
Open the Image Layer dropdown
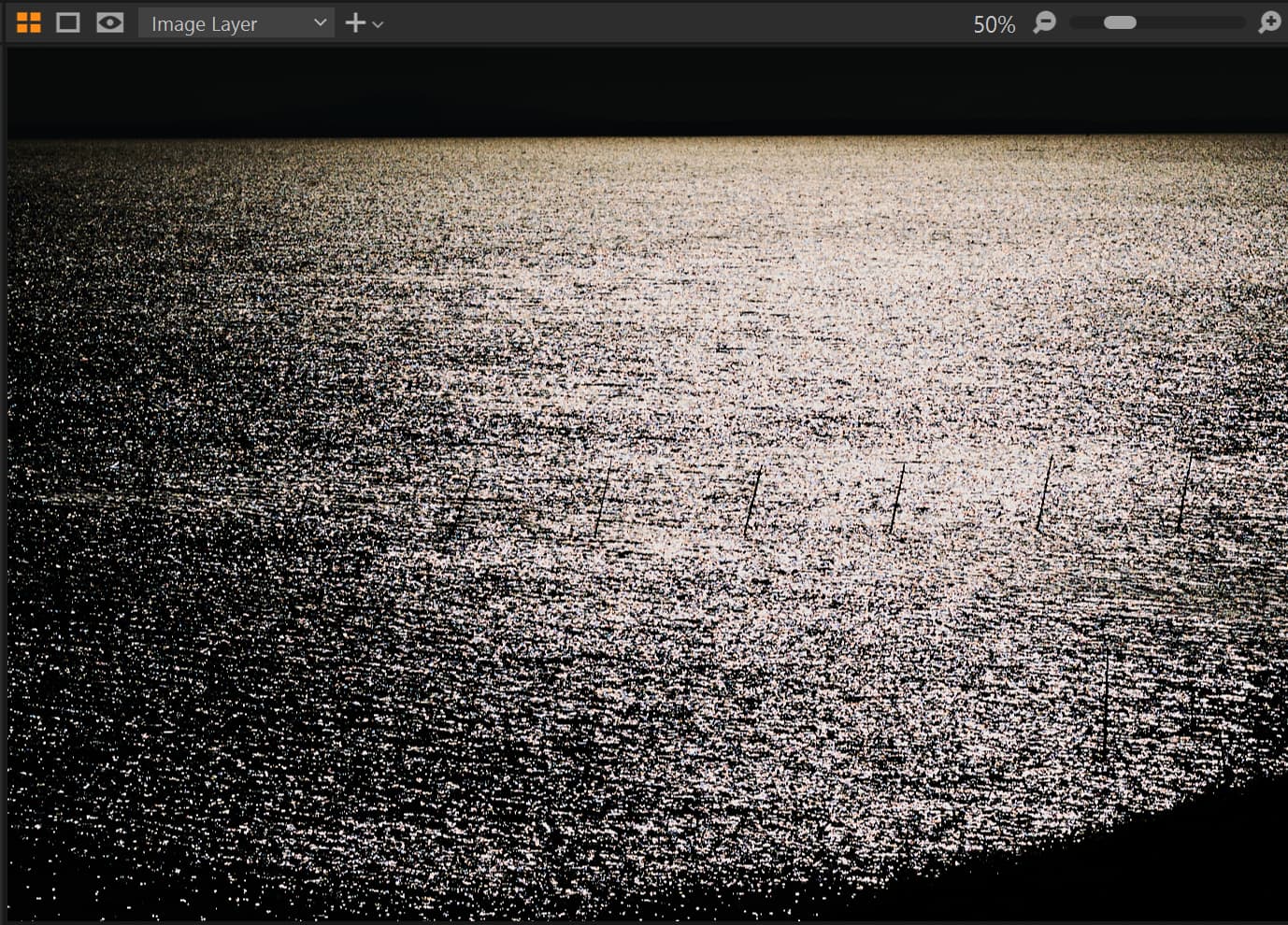pos(224,23)
